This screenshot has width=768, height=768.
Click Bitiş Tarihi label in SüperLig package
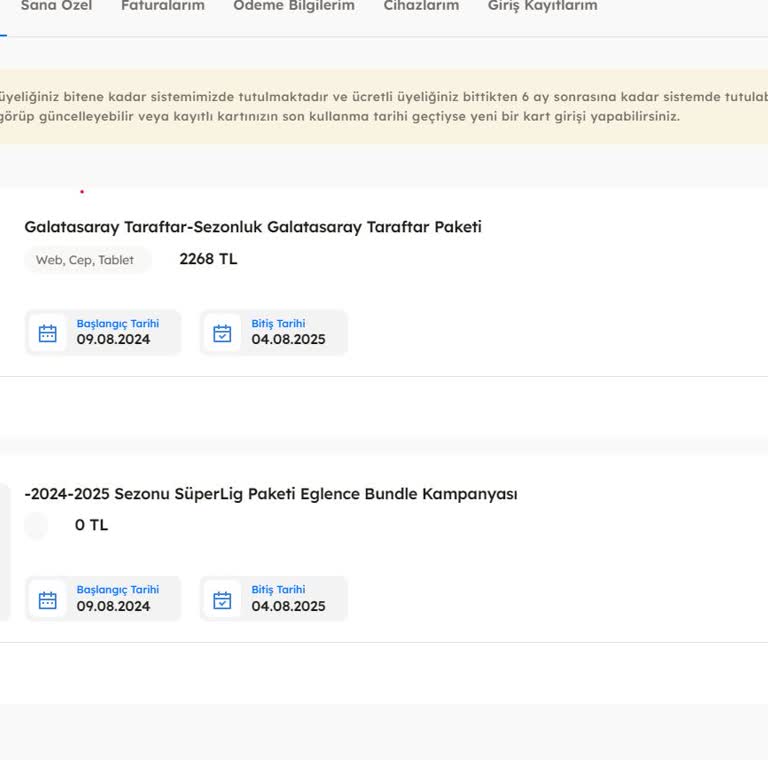[x=278, y=590]
